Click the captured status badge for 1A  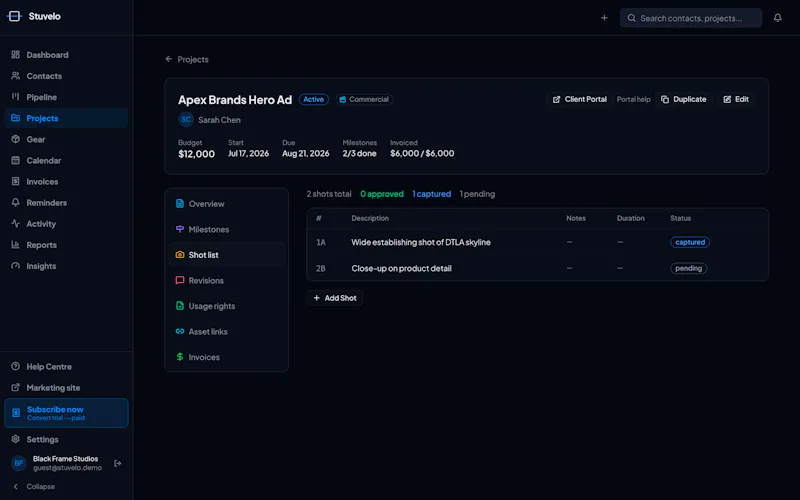tap(690, 242)
